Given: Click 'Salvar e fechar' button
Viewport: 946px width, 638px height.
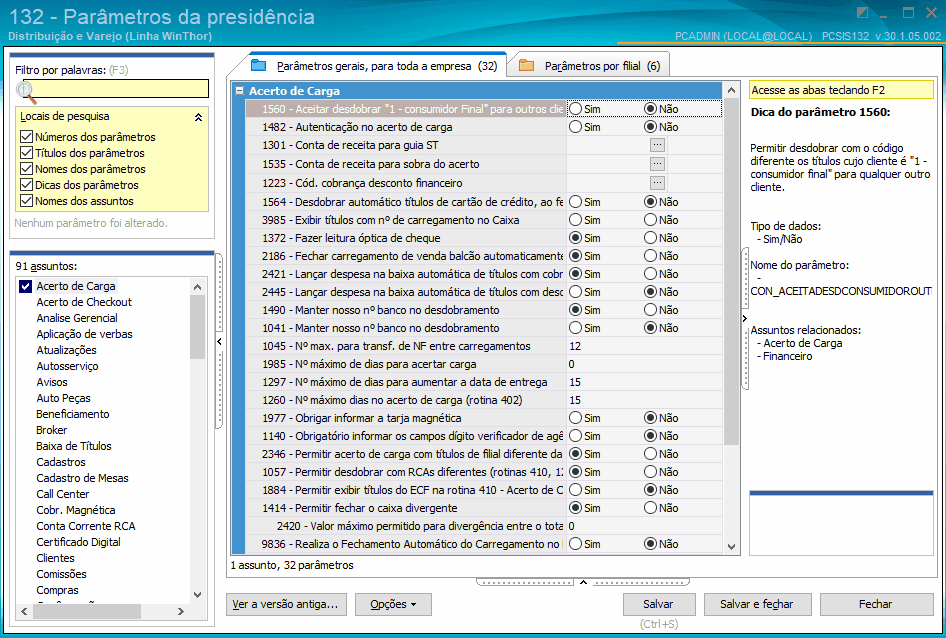Looking at the screenshot, I should pyautogui.click(x=757, y=604).
